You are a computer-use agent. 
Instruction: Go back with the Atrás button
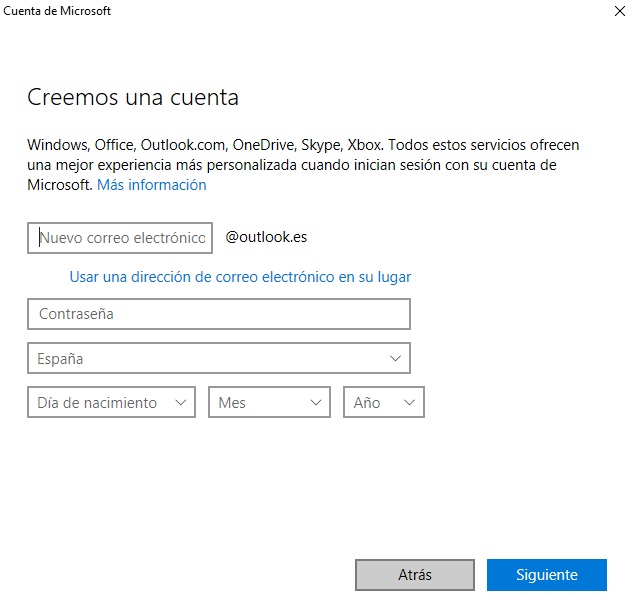(x=415, y=575)
